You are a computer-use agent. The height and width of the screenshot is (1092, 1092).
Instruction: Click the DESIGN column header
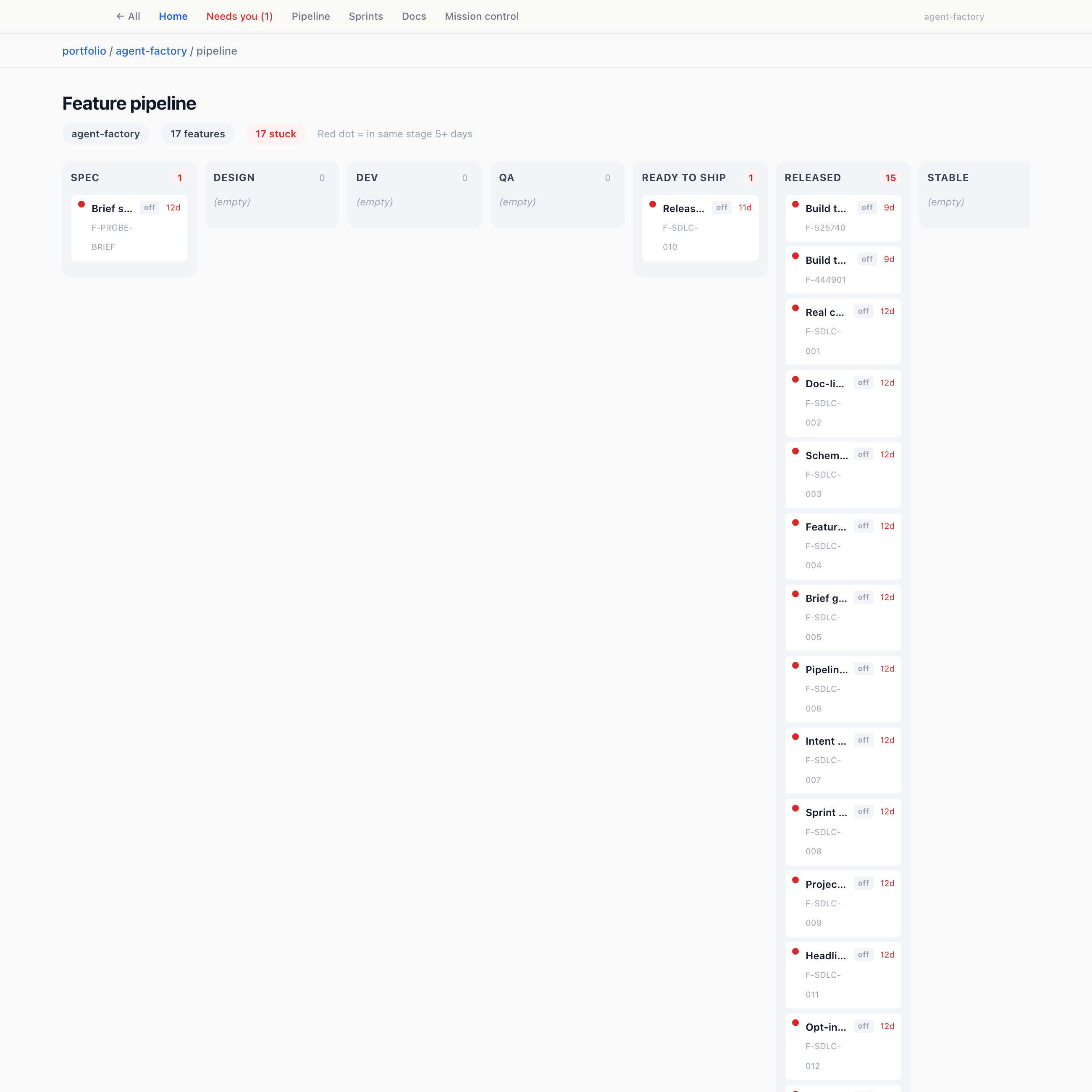[x=234, y=178]
